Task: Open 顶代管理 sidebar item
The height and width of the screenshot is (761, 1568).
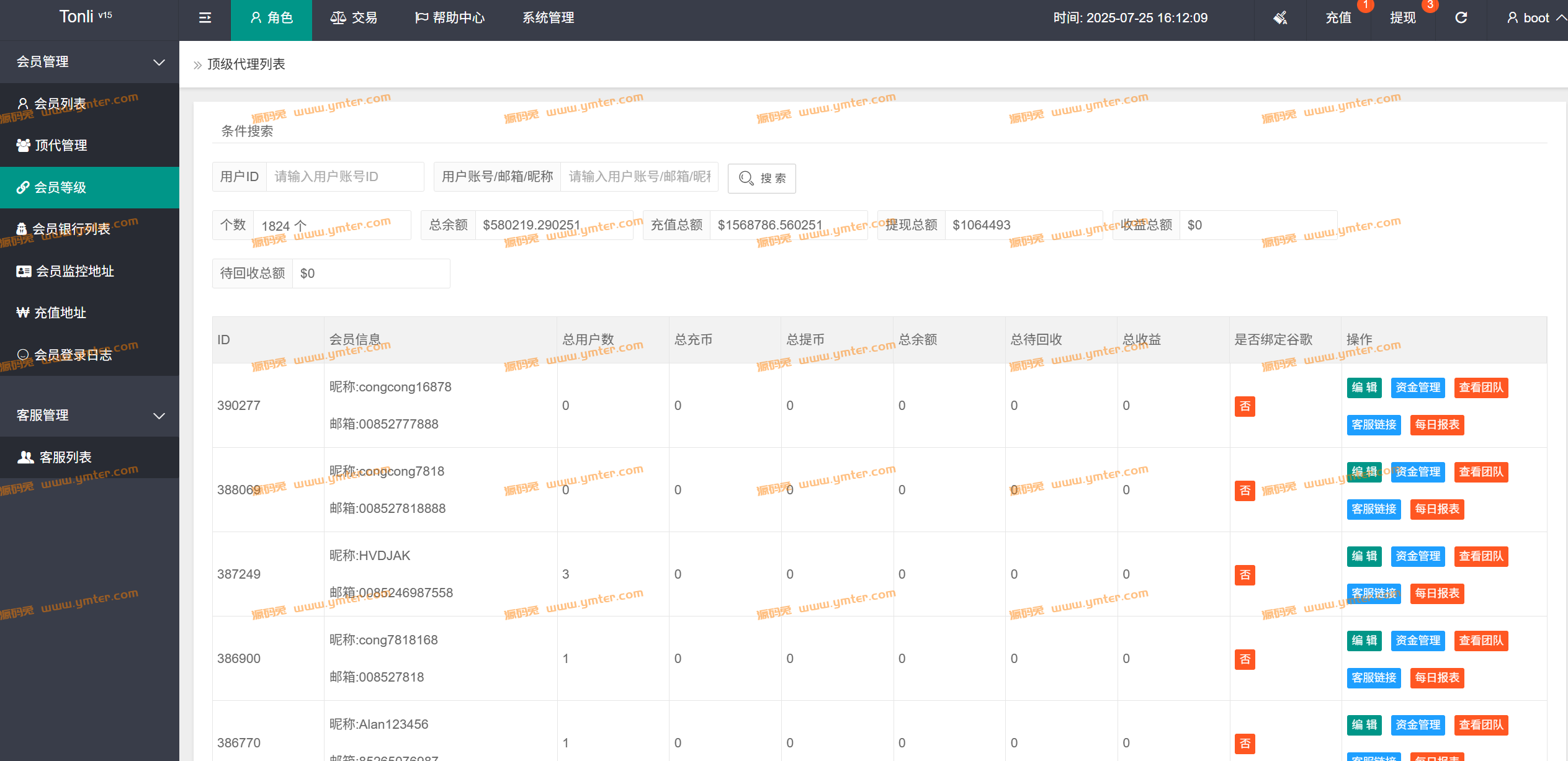Action: (x=60, y=145)
